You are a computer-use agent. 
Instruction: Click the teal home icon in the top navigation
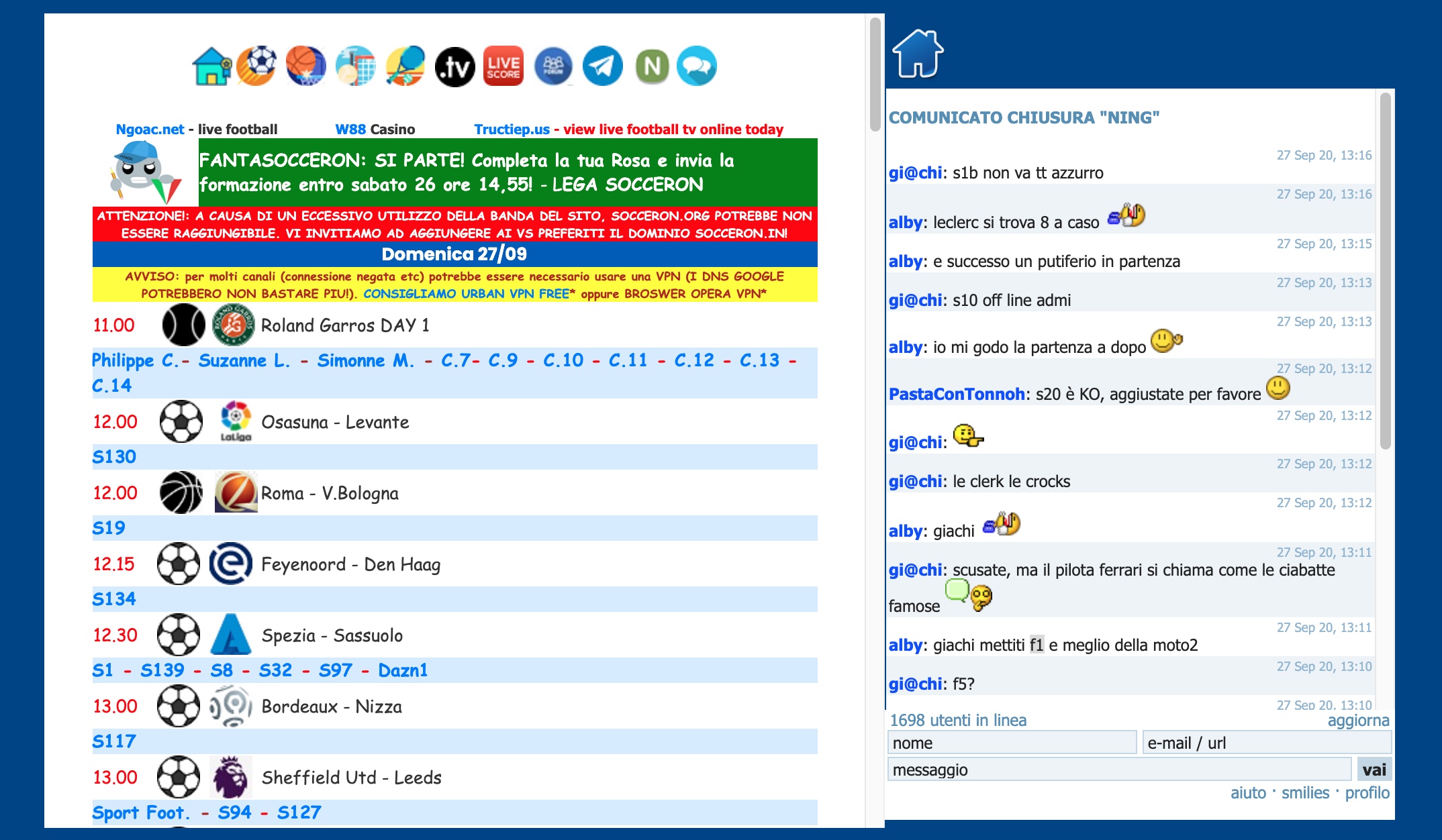pos(212,66)
